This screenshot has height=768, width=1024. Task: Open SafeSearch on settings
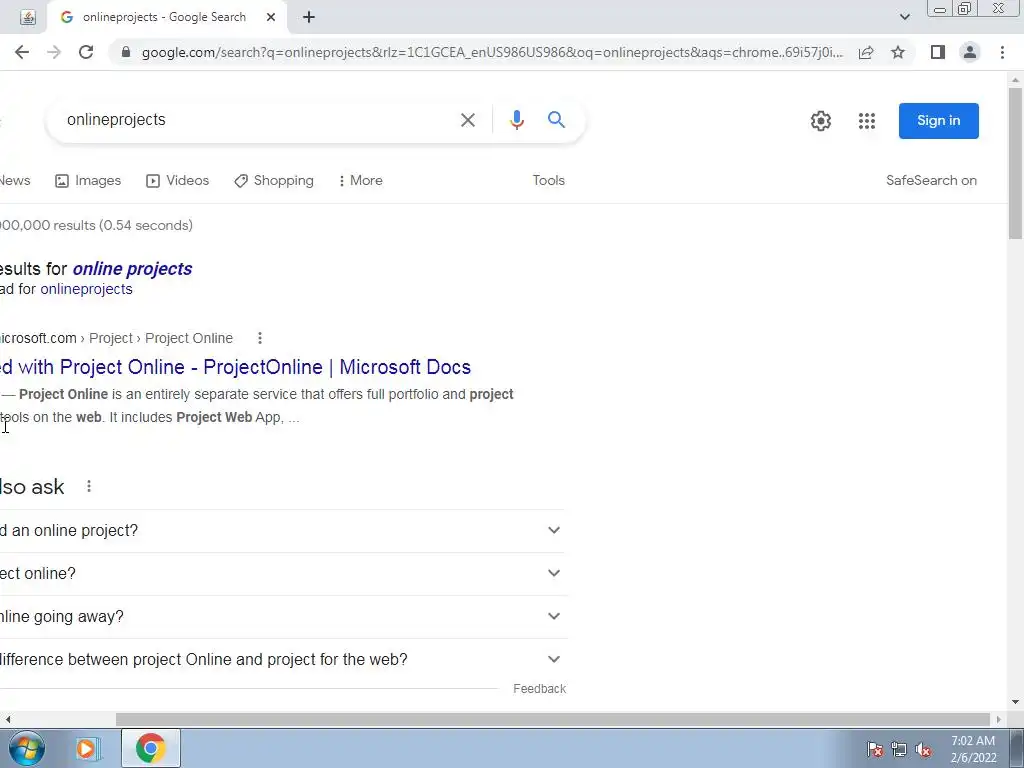tap(931, 181)
